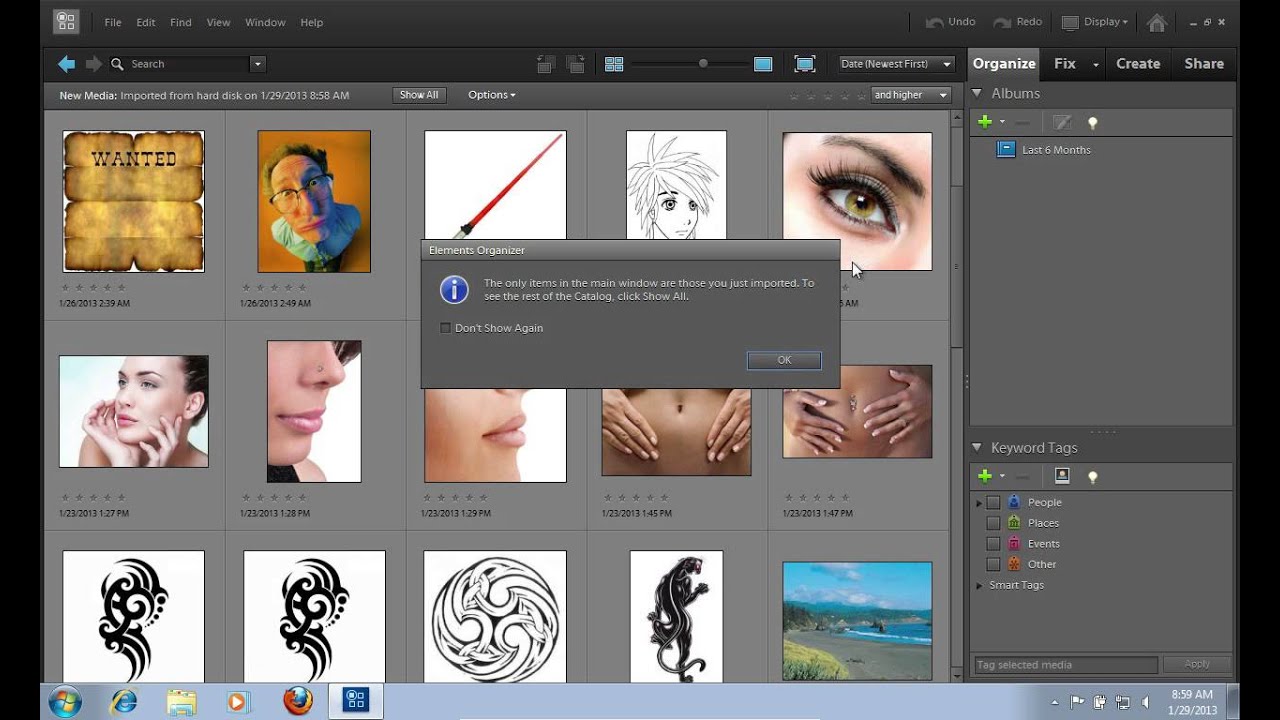Click the speaker volume icon in system tray
This screenshot has width=1280, height=720.
[x=1145, y=702]
